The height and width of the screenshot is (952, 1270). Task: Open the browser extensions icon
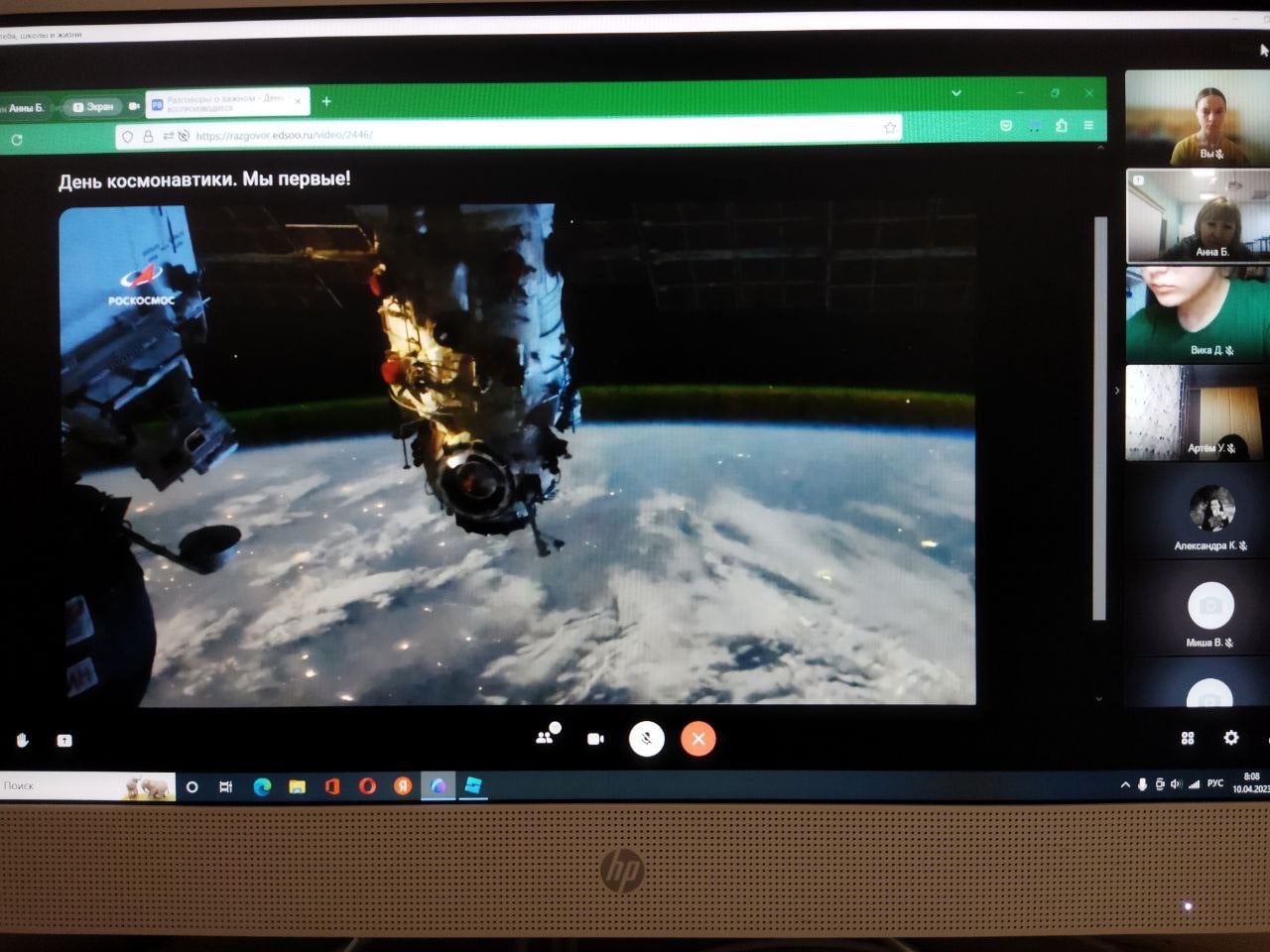(x=1062, y=126)
